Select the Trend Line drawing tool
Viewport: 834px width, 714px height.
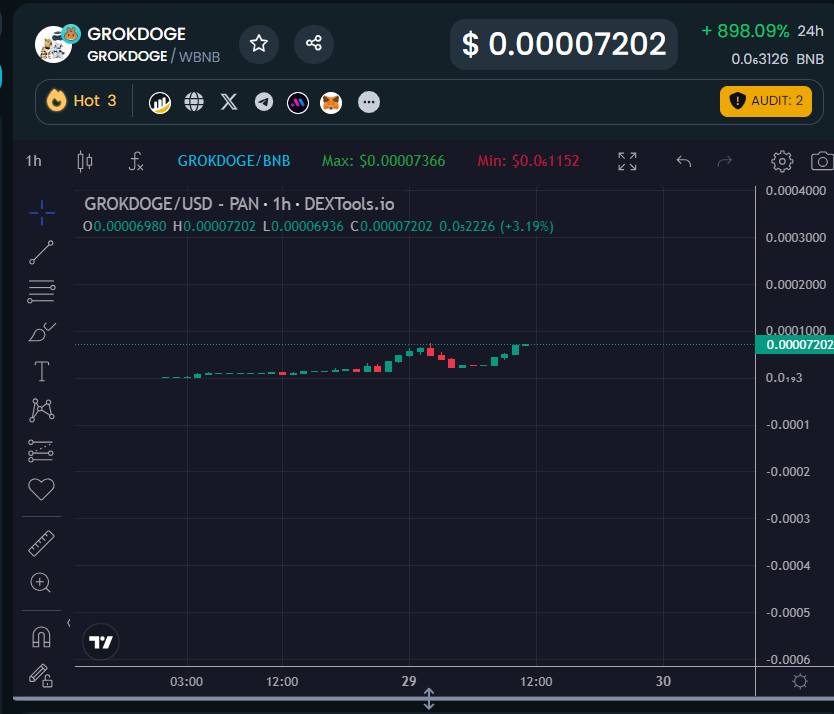(x=41, y=252)
